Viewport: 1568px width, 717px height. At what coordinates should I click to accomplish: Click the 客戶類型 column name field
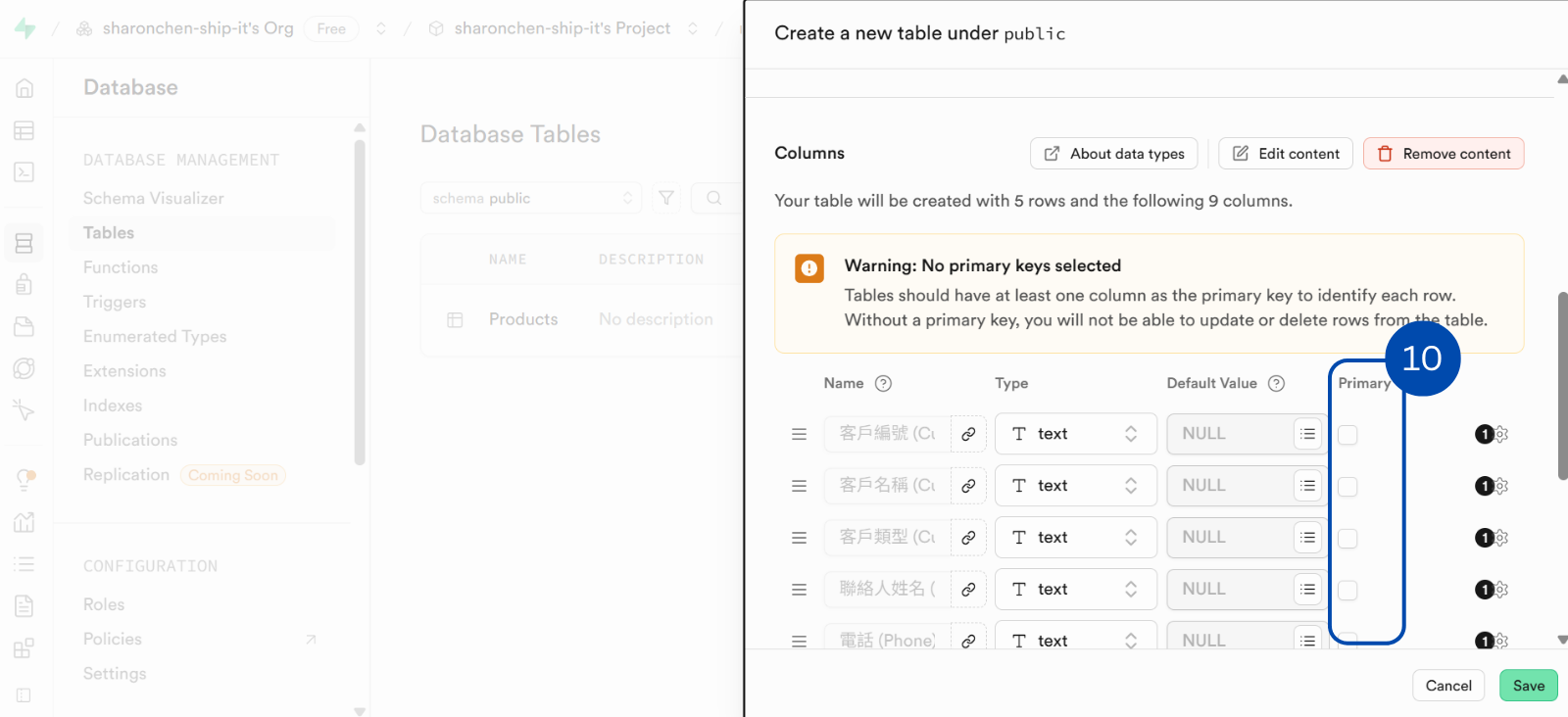tap(887, 538)
